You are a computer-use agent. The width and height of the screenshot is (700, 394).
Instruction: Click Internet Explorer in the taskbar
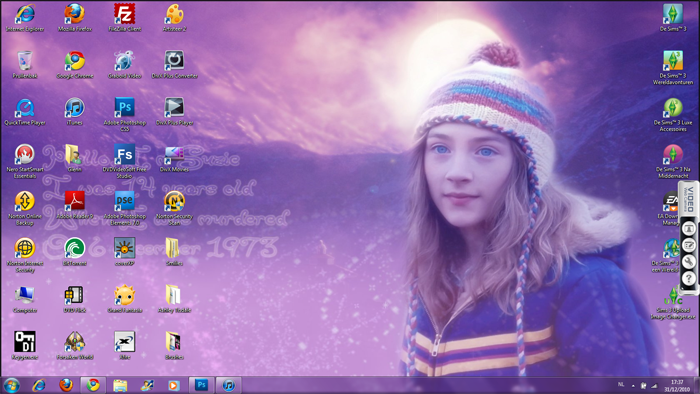pyautogui.click(x=39, y=385)
